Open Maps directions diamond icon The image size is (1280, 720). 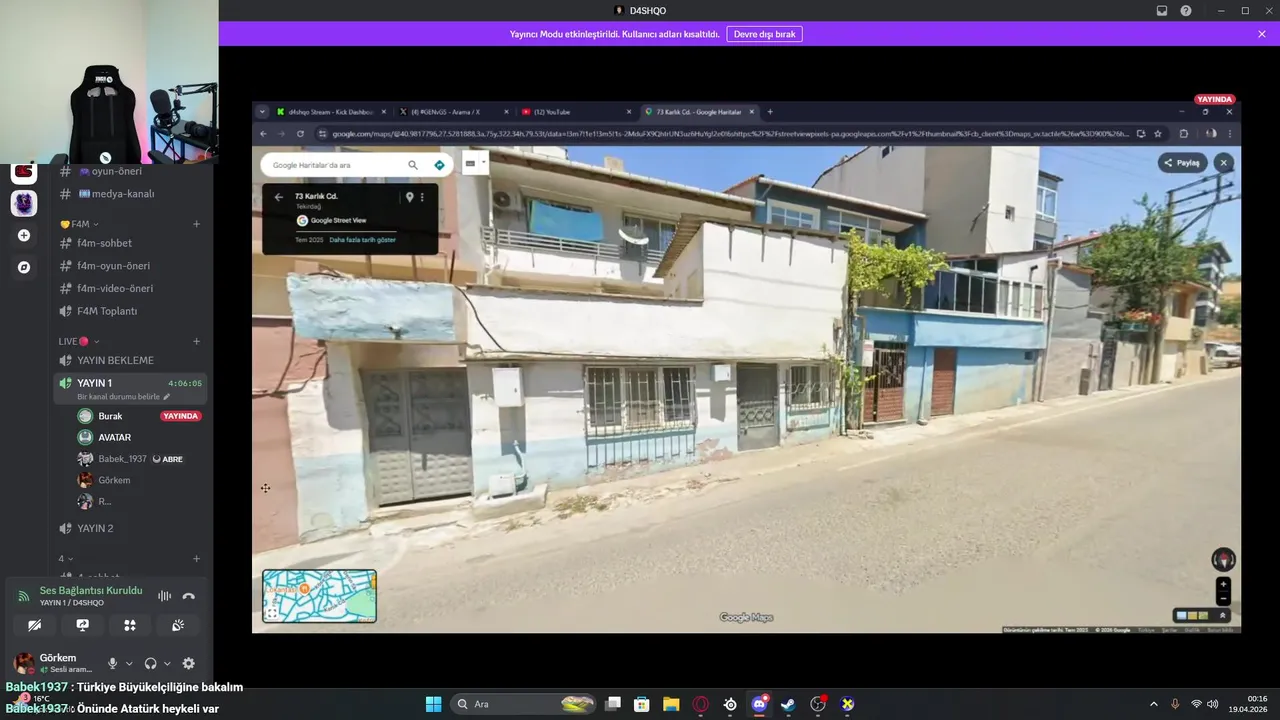pyautogui.click(x=439, y=164)
